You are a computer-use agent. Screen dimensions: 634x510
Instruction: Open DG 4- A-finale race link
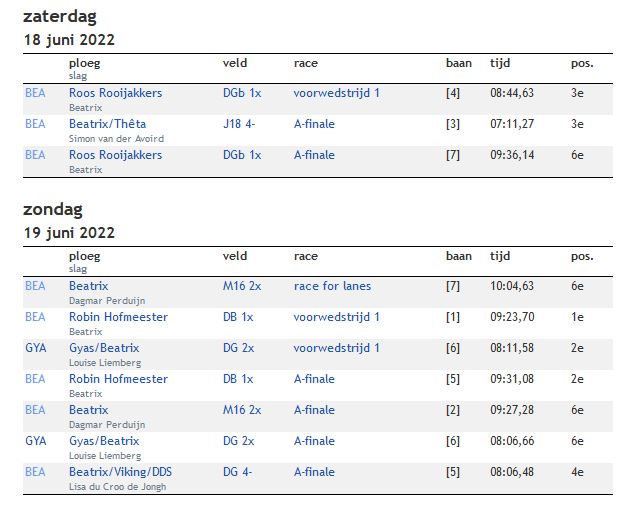click(x=314, y=472)
